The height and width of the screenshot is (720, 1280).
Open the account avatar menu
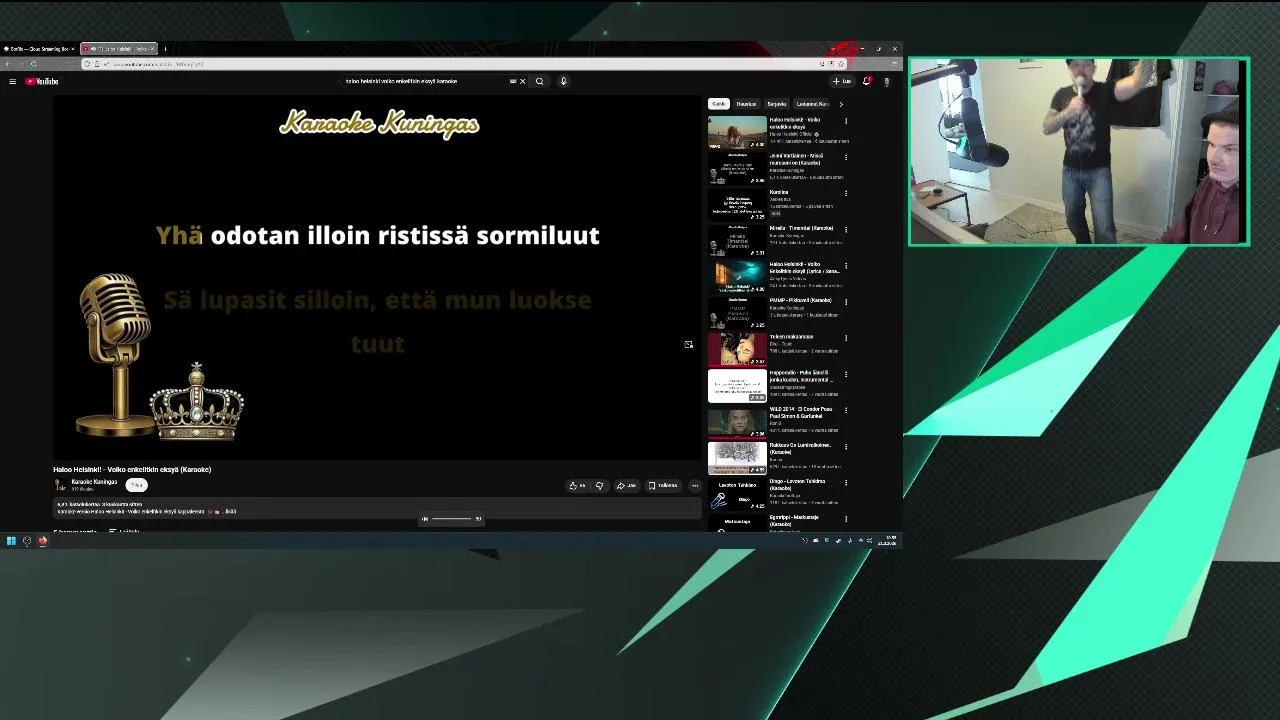[887, 81]
